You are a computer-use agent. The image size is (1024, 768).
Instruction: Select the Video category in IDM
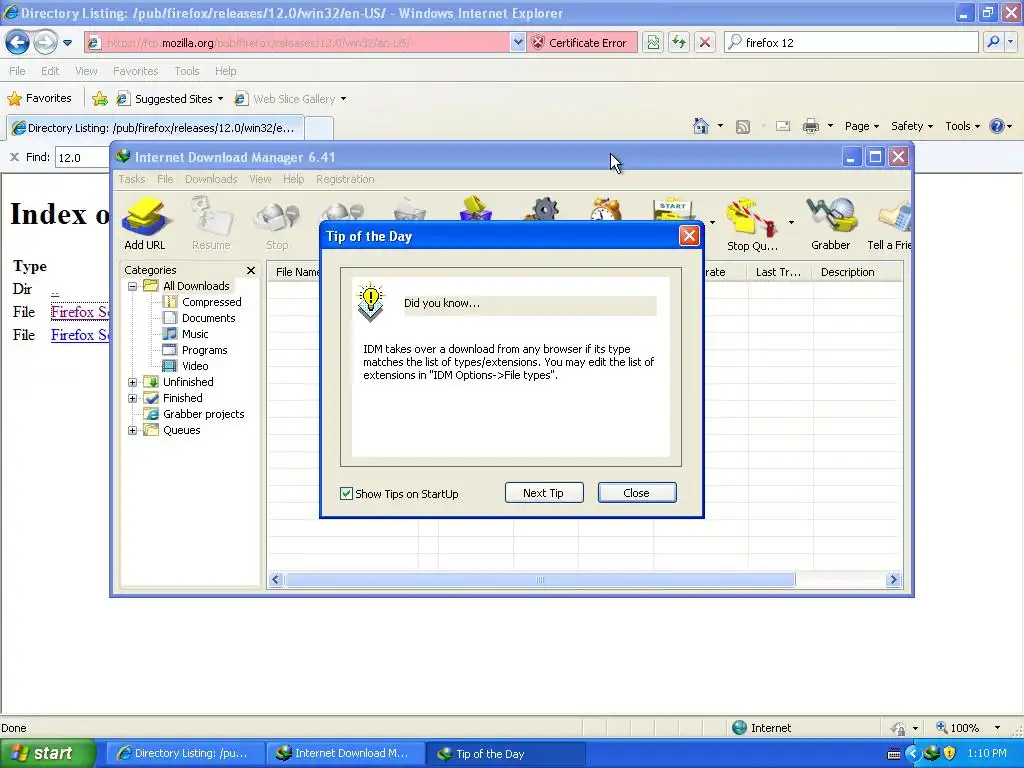click(195, 366)
